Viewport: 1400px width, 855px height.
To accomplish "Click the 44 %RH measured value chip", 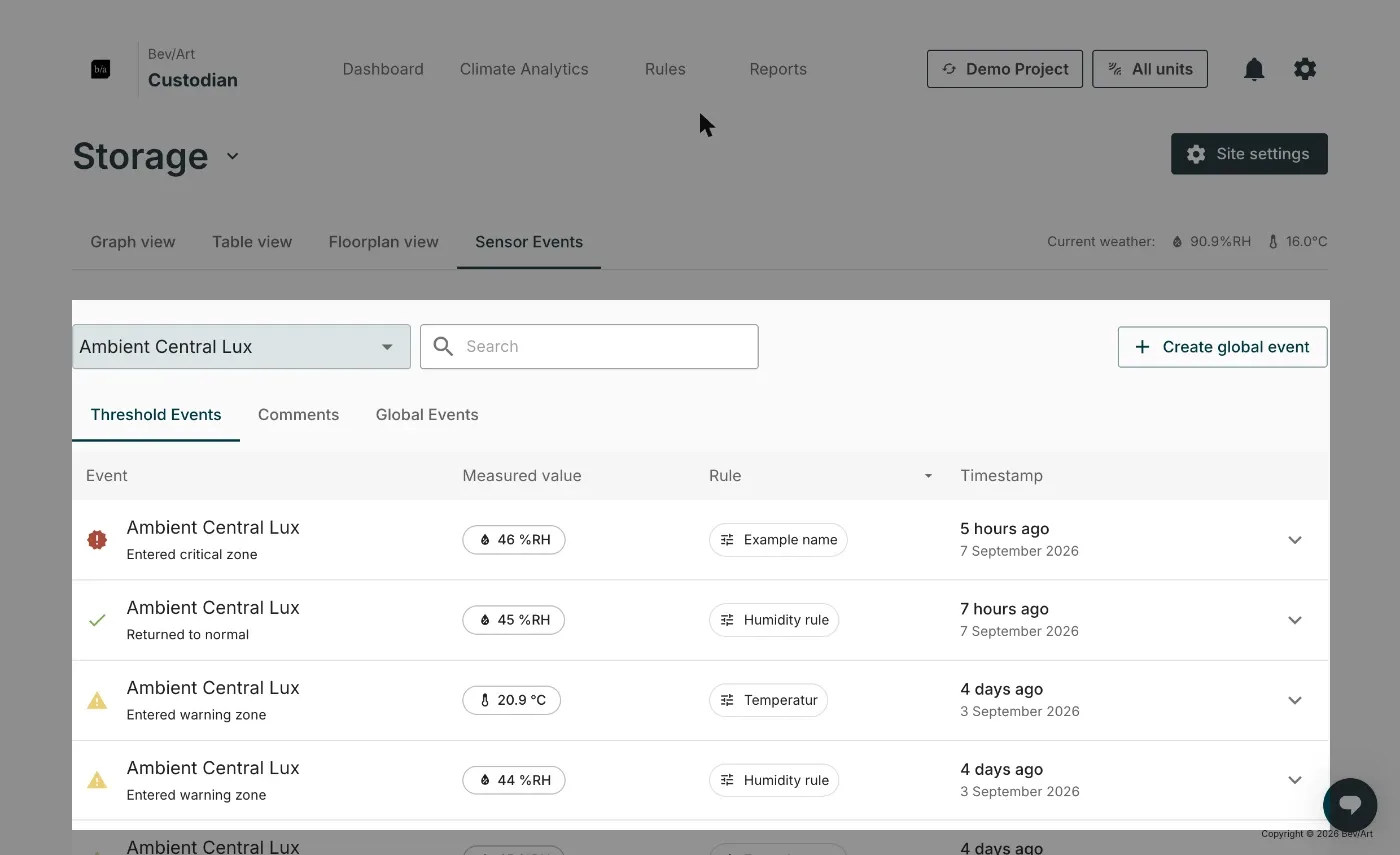I will pyautogui.click(x=514, y=780).
